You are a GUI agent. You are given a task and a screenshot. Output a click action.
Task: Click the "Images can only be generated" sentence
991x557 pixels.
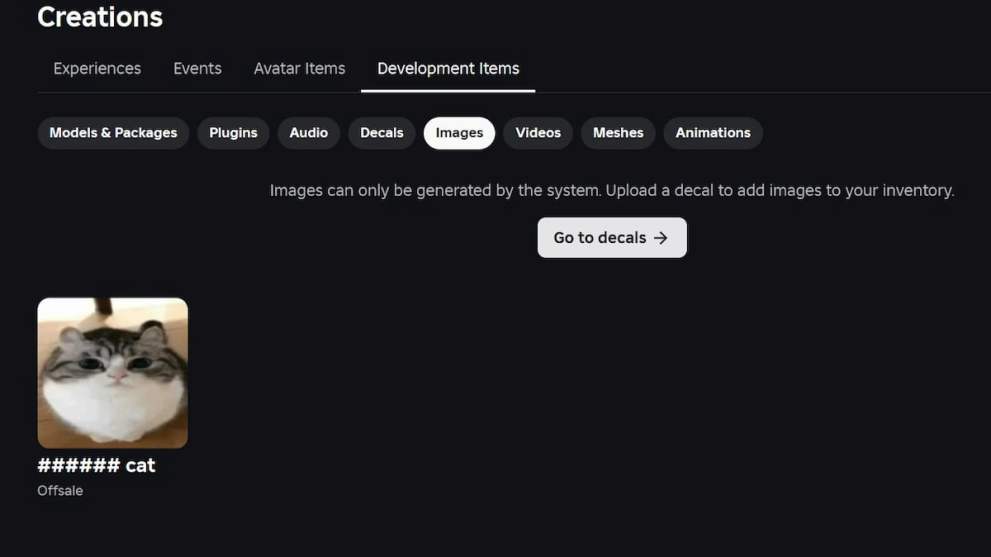(435, 190)
